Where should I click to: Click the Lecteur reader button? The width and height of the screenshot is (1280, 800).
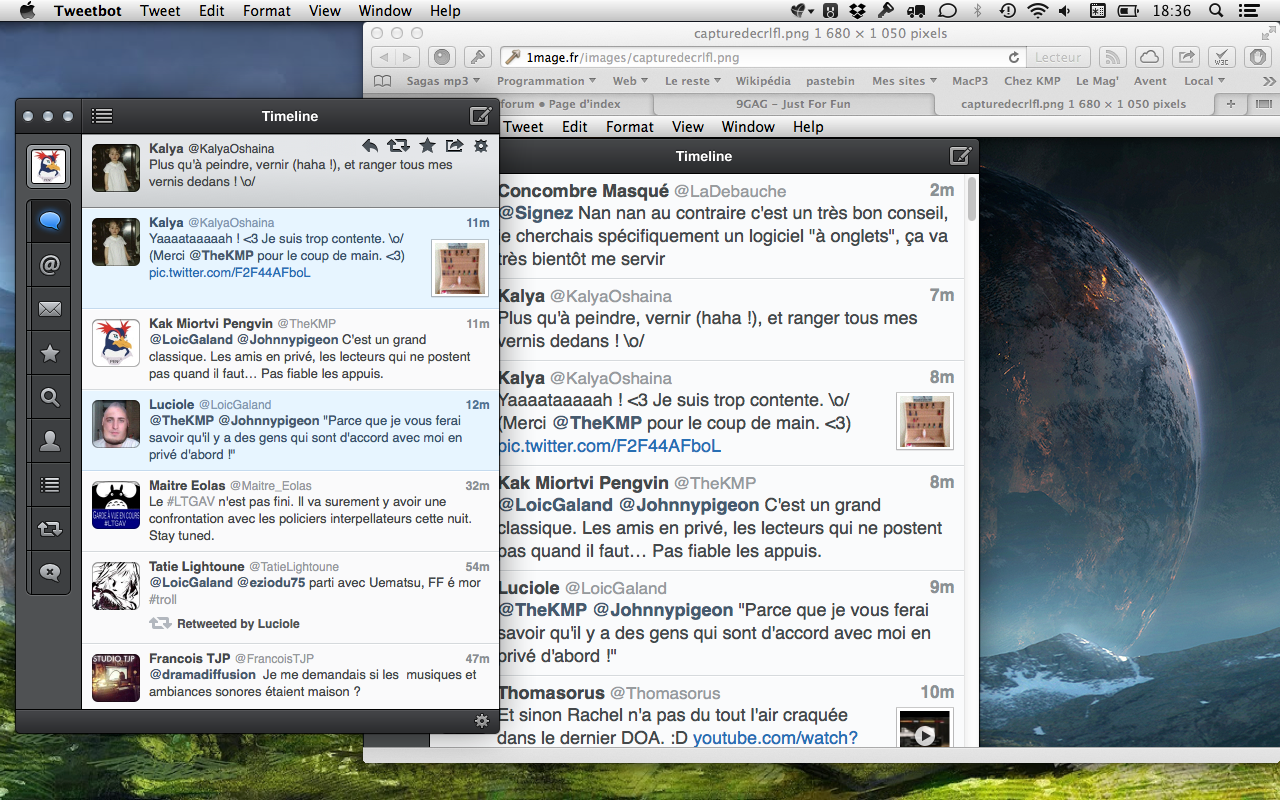click(1057, 57)
